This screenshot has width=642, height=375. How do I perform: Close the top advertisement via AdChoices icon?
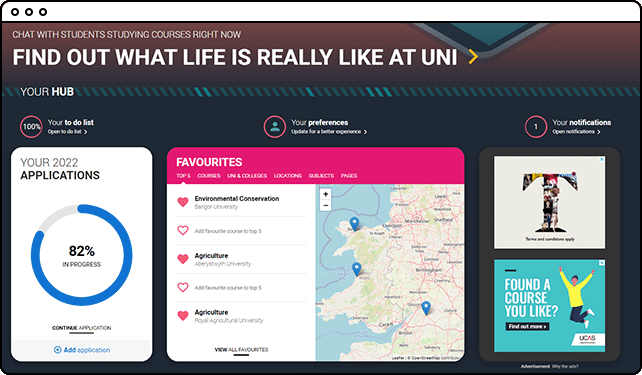[x=602, y=159]
